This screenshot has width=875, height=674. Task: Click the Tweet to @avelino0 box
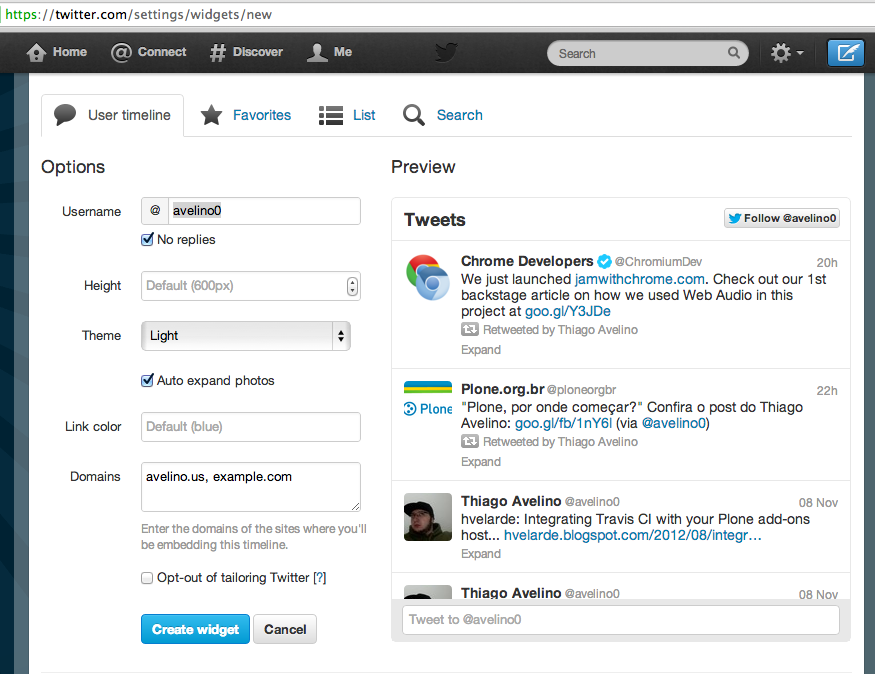(621, 620)
